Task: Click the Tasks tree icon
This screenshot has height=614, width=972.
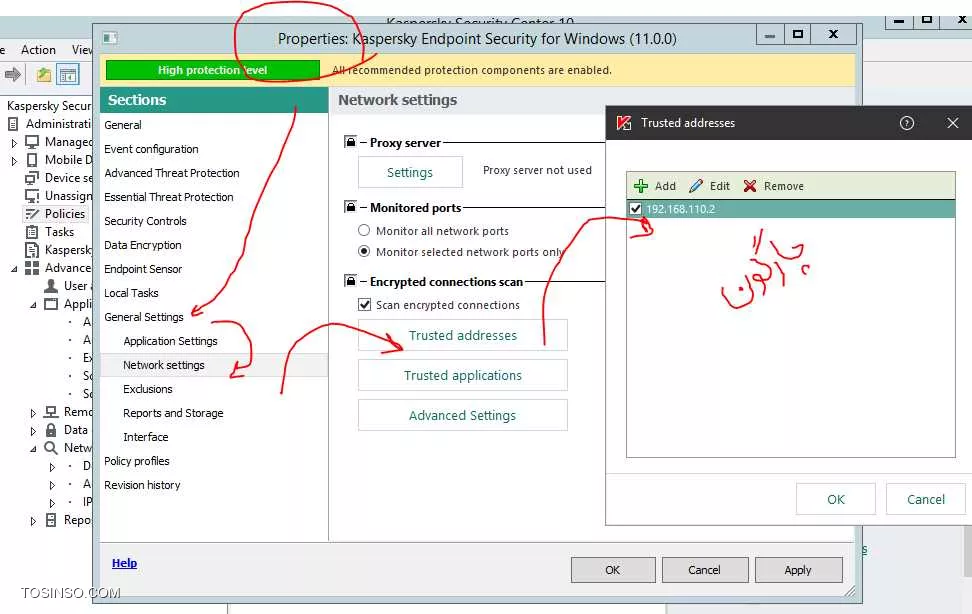Action: pos(32,232)
